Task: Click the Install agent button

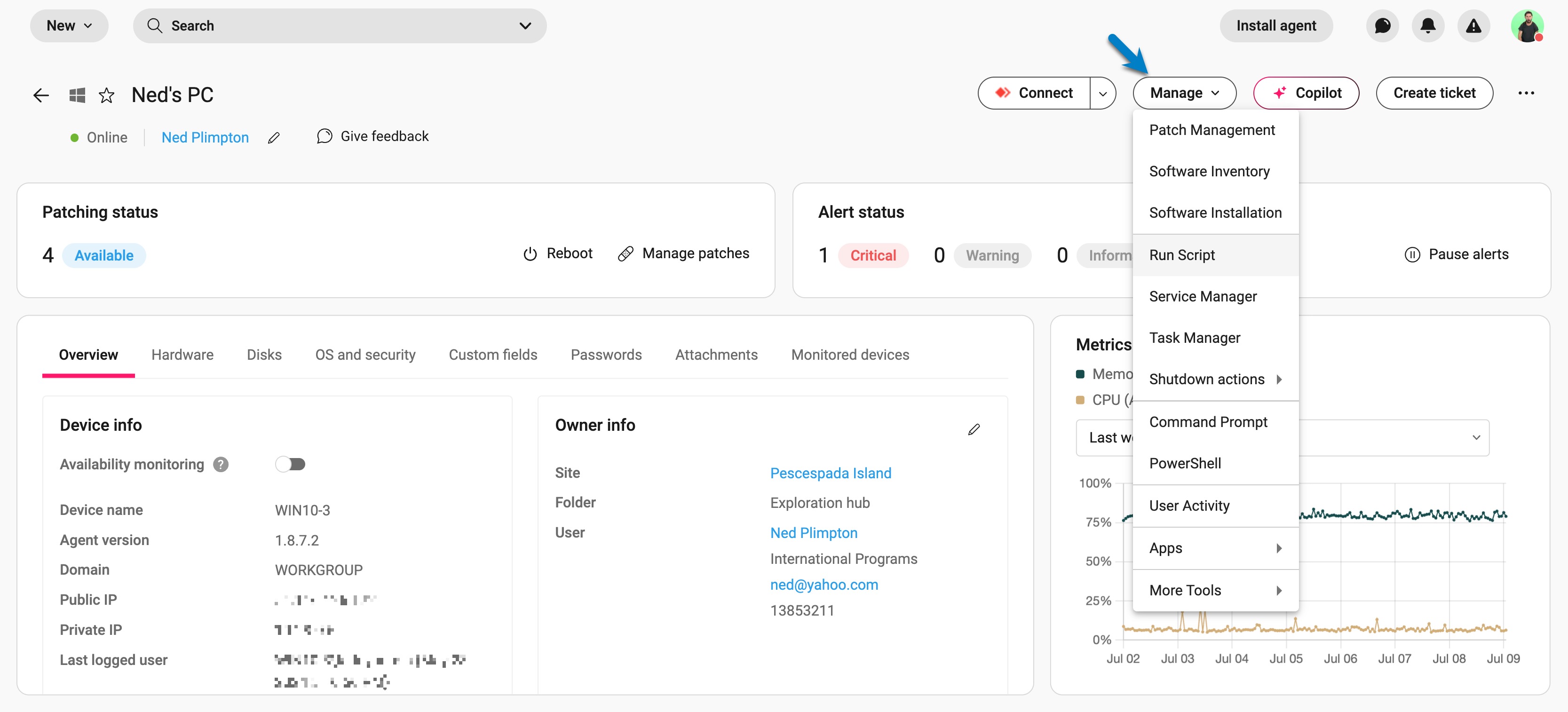Action: 1276,25
